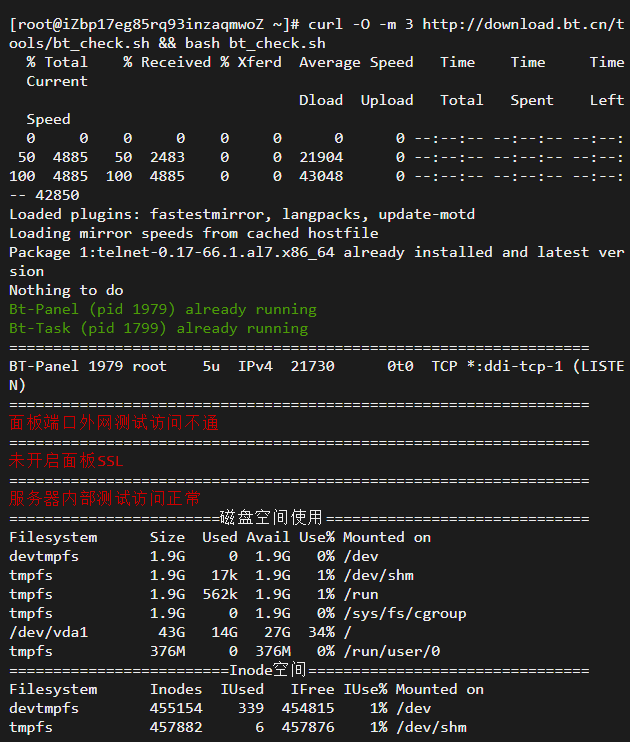Click the red "面板端口外网测试访问不通" warning
The width and height of the screenshot is (630, 742).
tap(114, 423)
